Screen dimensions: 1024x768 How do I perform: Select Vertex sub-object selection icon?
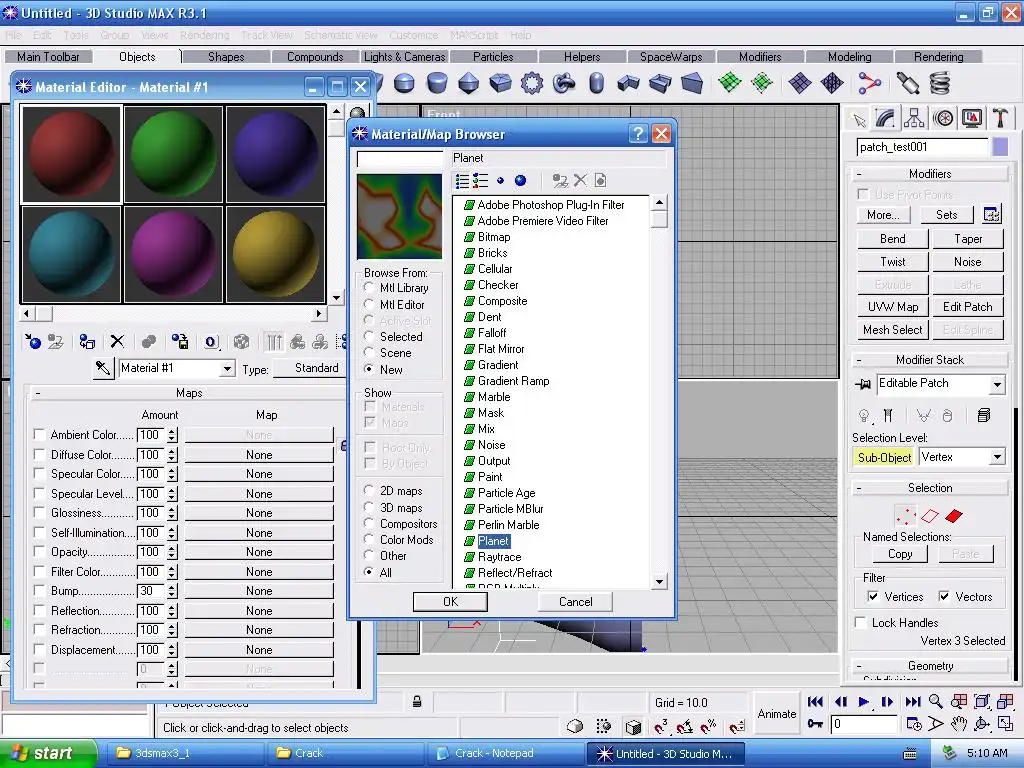(x=906, y=516)
